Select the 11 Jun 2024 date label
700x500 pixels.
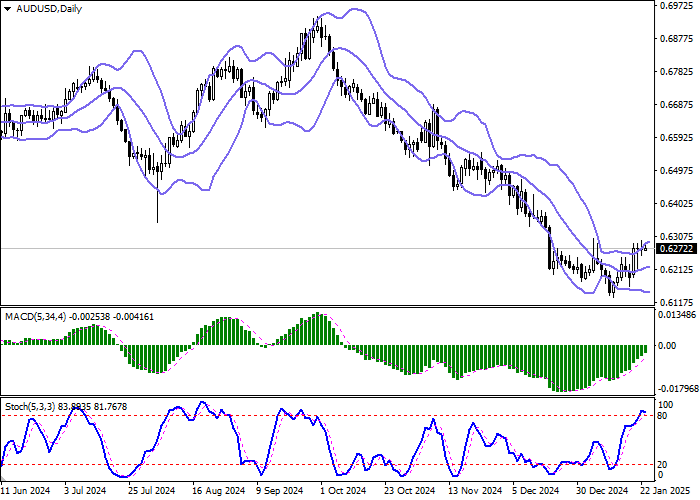25,491
